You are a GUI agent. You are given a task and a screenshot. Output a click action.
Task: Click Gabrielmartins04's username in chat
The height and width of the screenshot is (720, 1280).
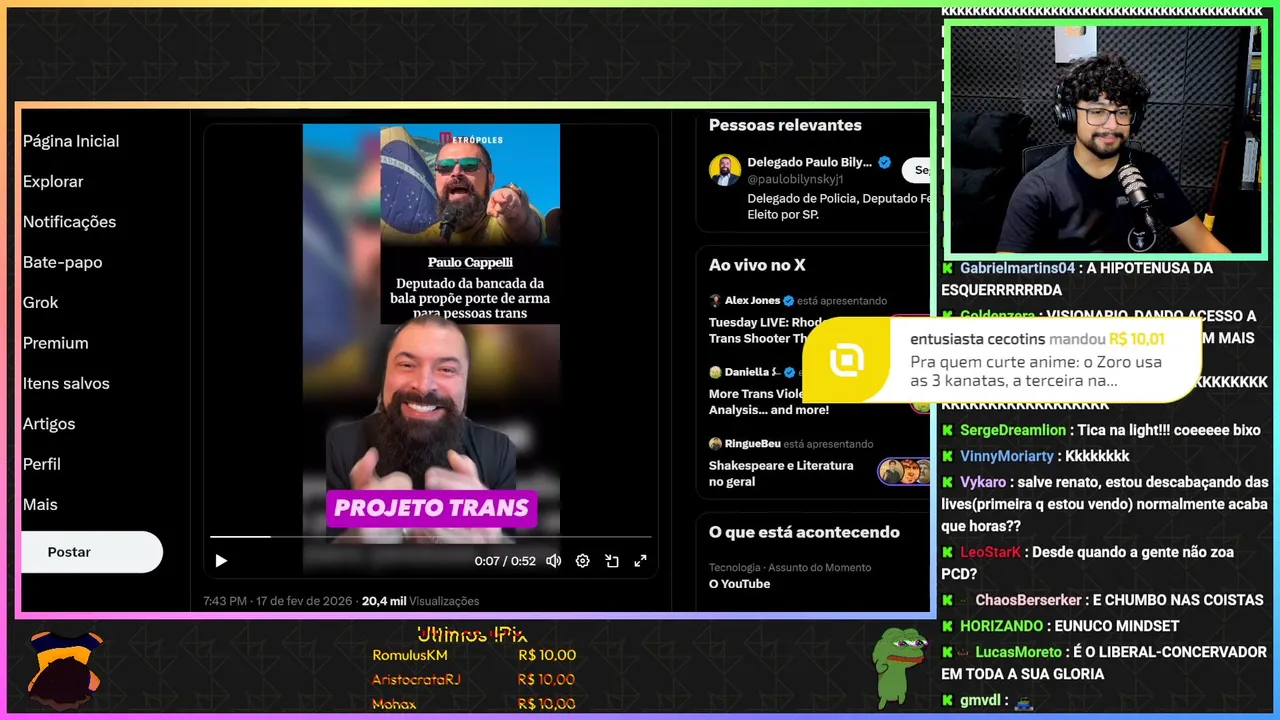point(1017,268)
